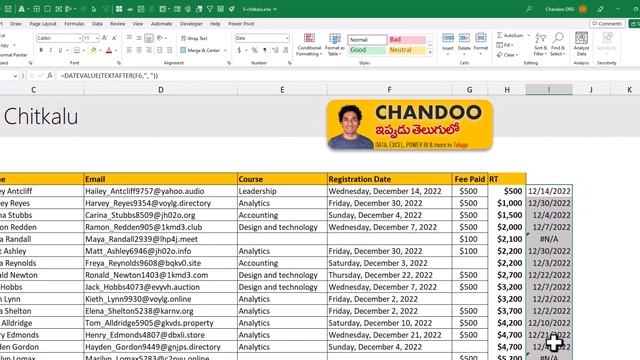The image size is (640, 360).
Task: Apply the red font color
Action: pyautogui.click(x=109, y=50)
